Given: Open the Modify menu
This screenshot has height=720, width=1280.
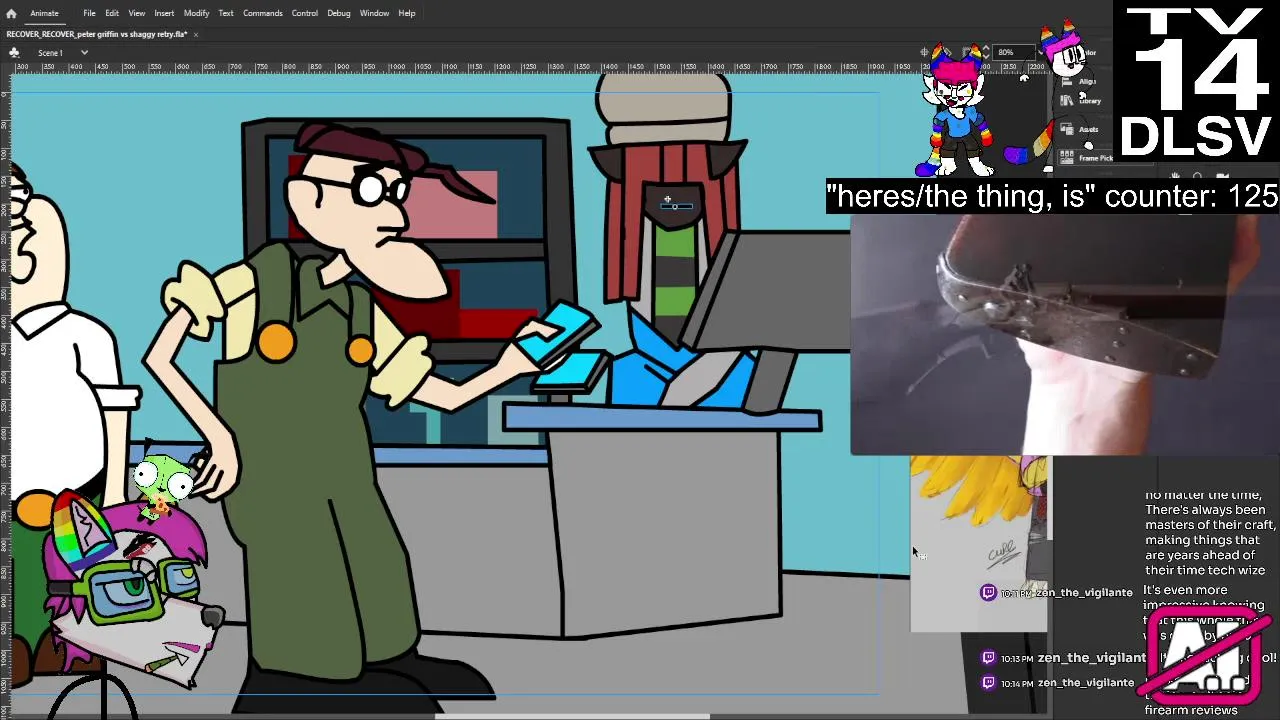Looking at the screenshot, I should (x=196, y=13).
